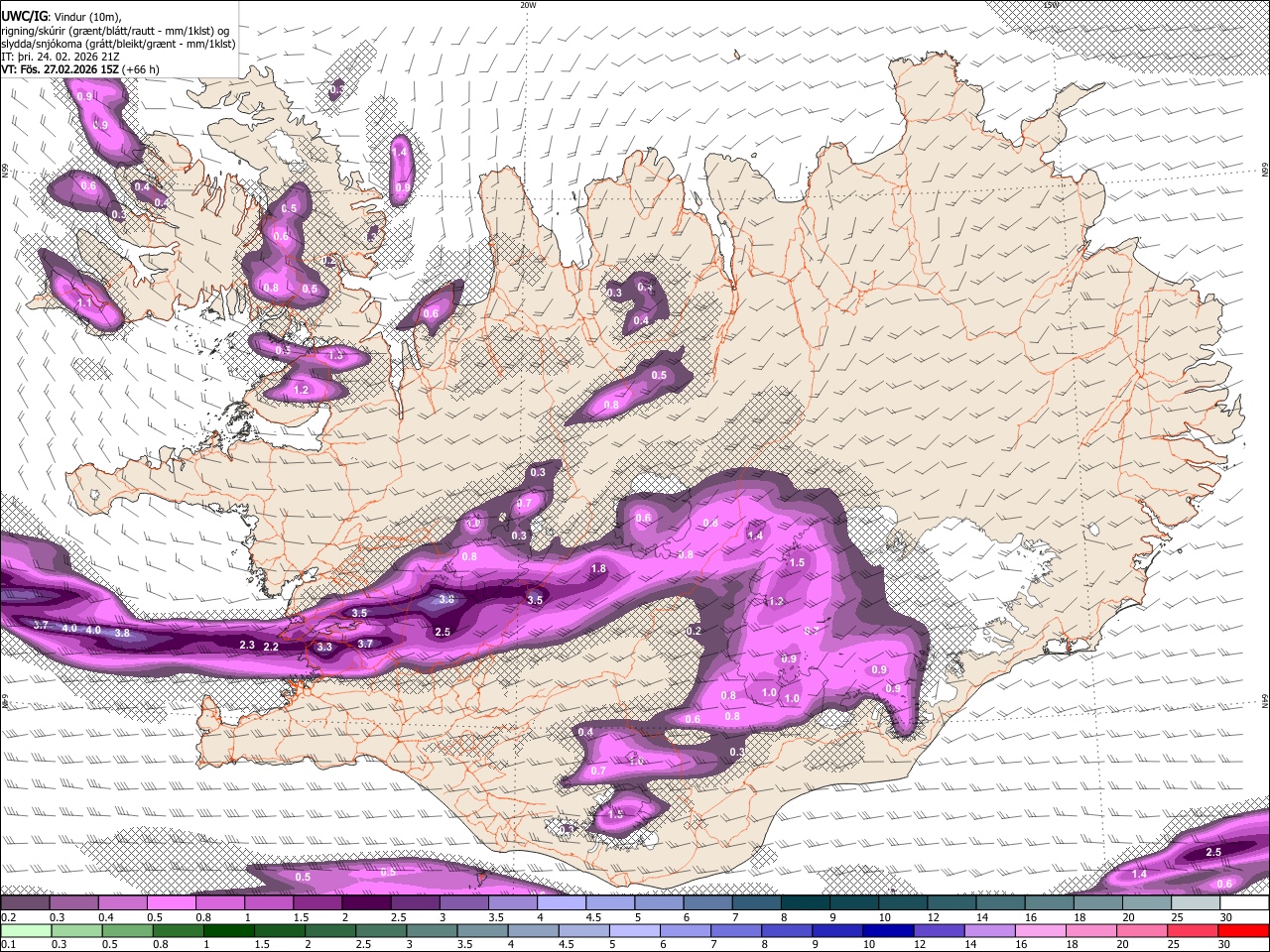Click snow scale swatch between 0.2 and 0.3
This screenshot has width=1270, height=952.
click(27, 903)
